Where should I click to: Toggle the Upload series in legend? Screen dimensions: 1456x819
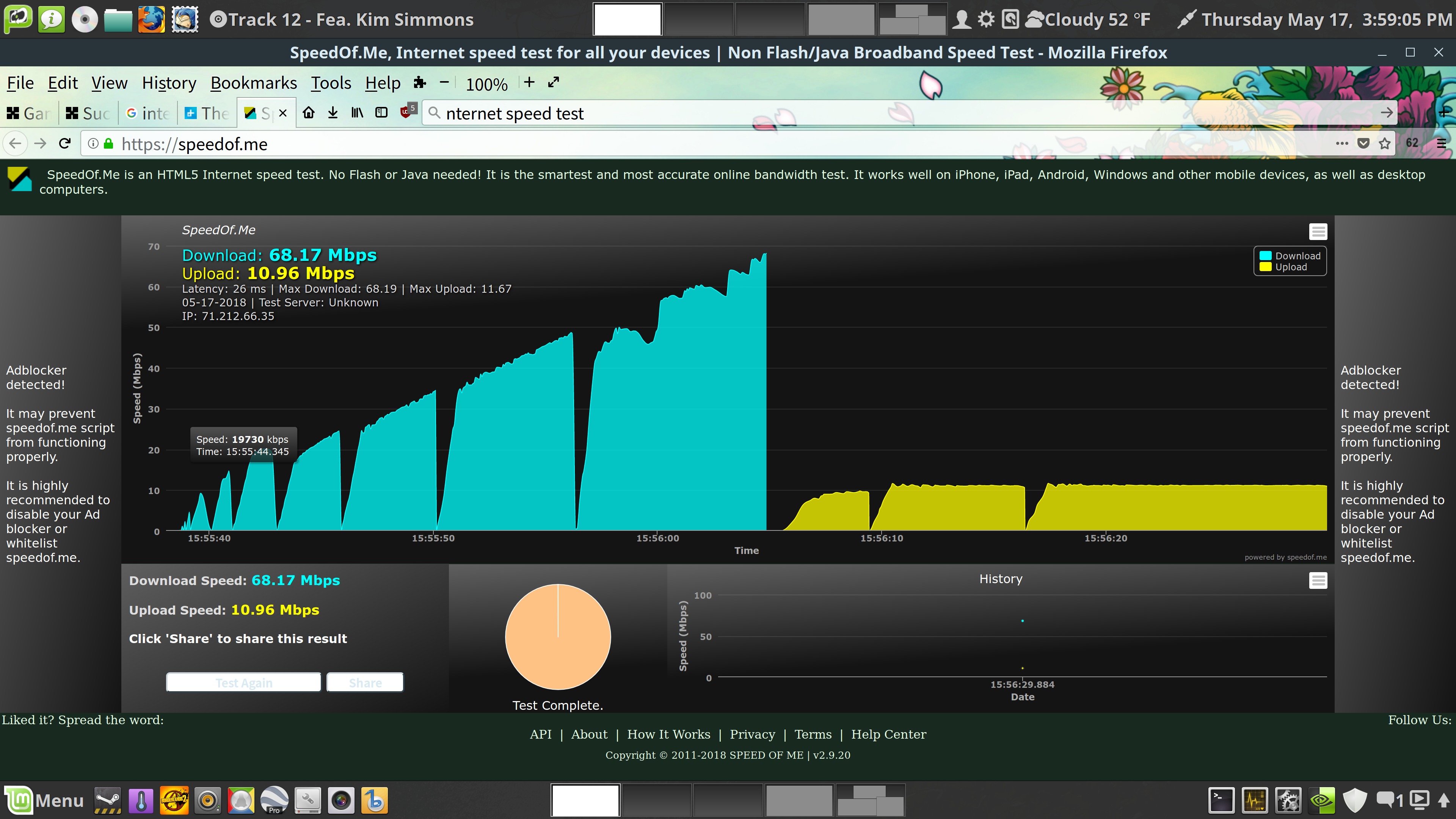coord(1283,267)
